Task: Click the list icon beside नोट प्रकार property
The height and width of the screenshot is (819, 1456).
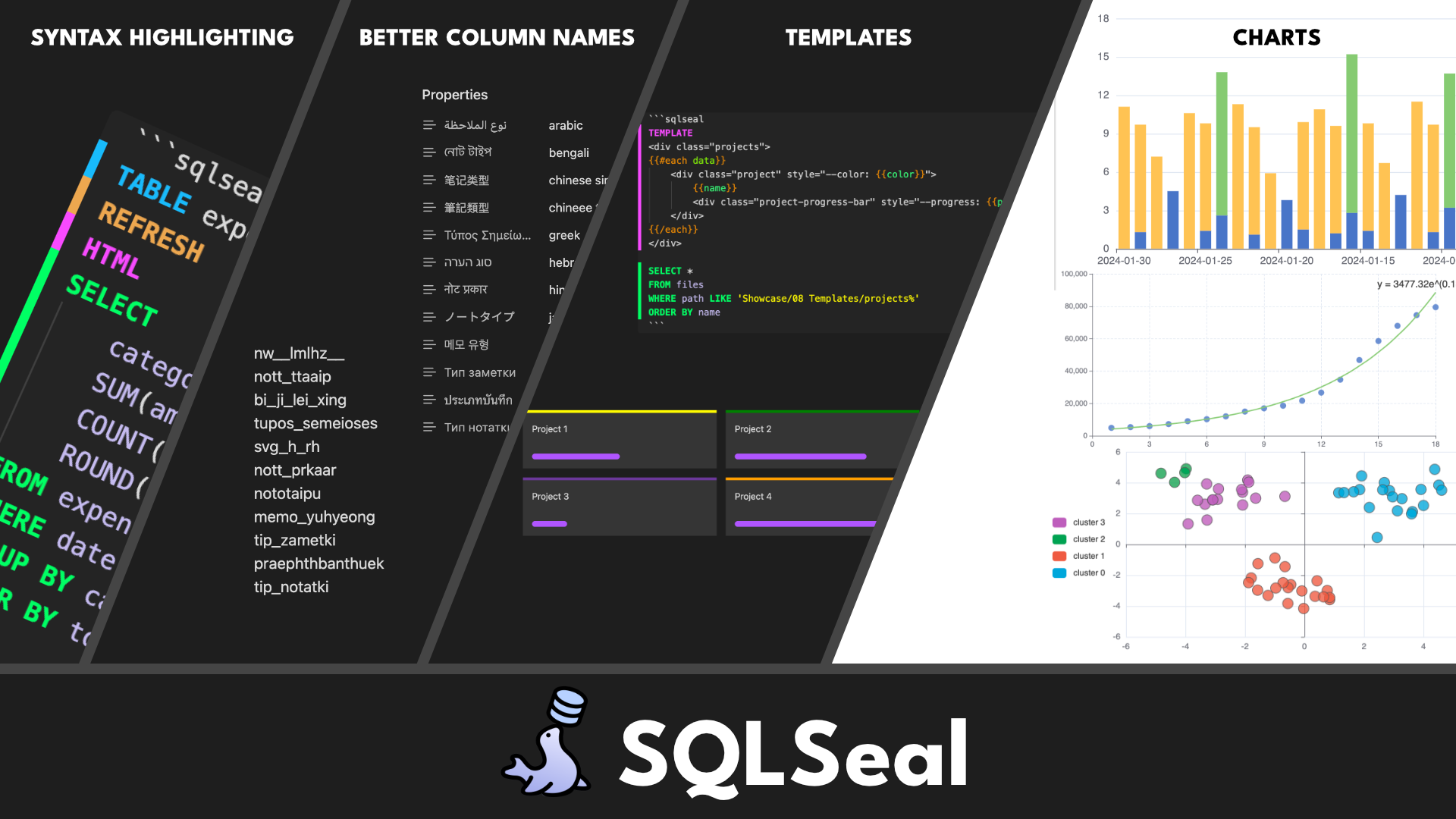Action: pyautogui.click(x=428, y=289)
